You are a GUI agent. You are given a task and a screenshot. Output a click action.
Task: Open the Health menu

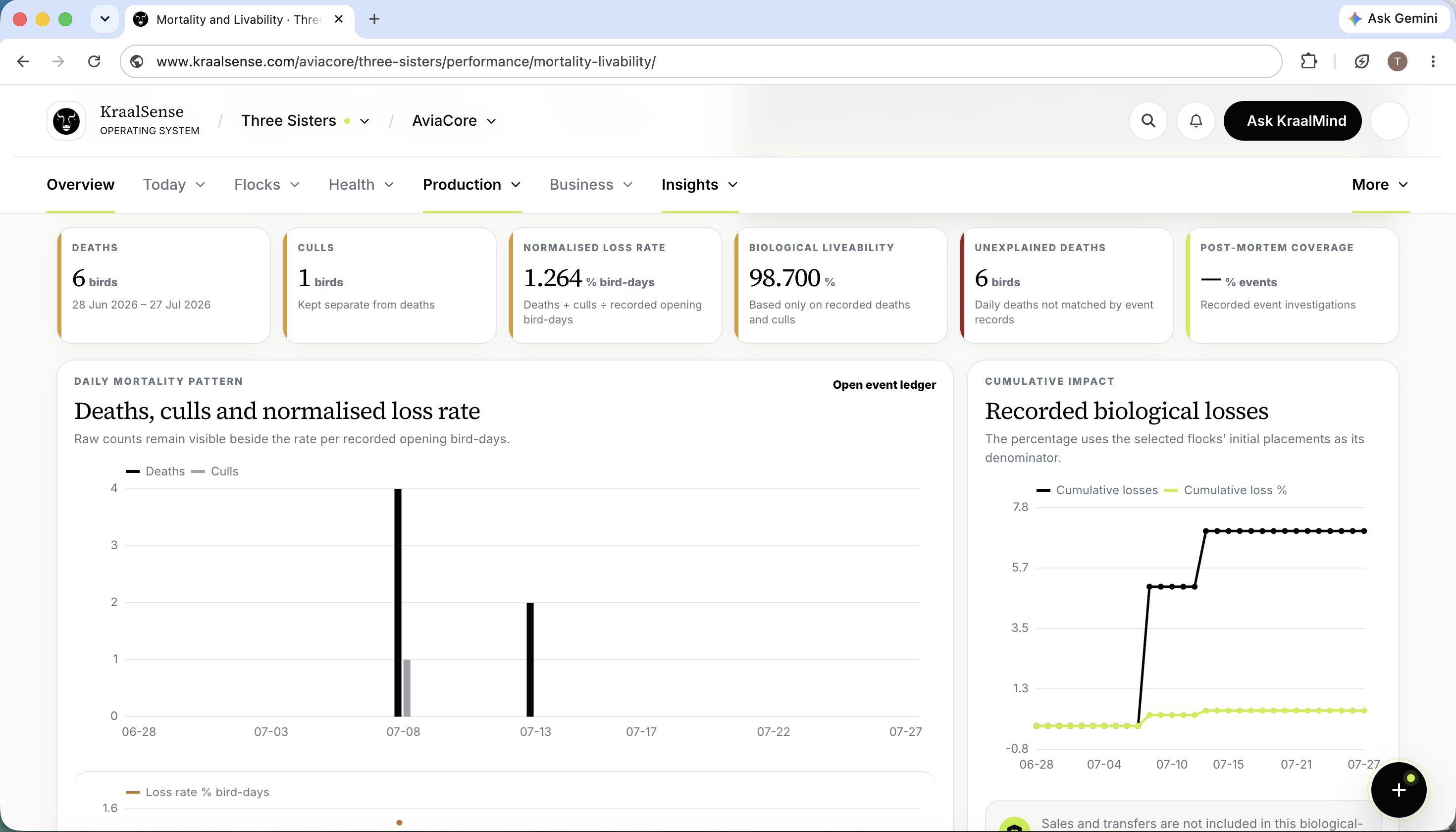(361, 185)
